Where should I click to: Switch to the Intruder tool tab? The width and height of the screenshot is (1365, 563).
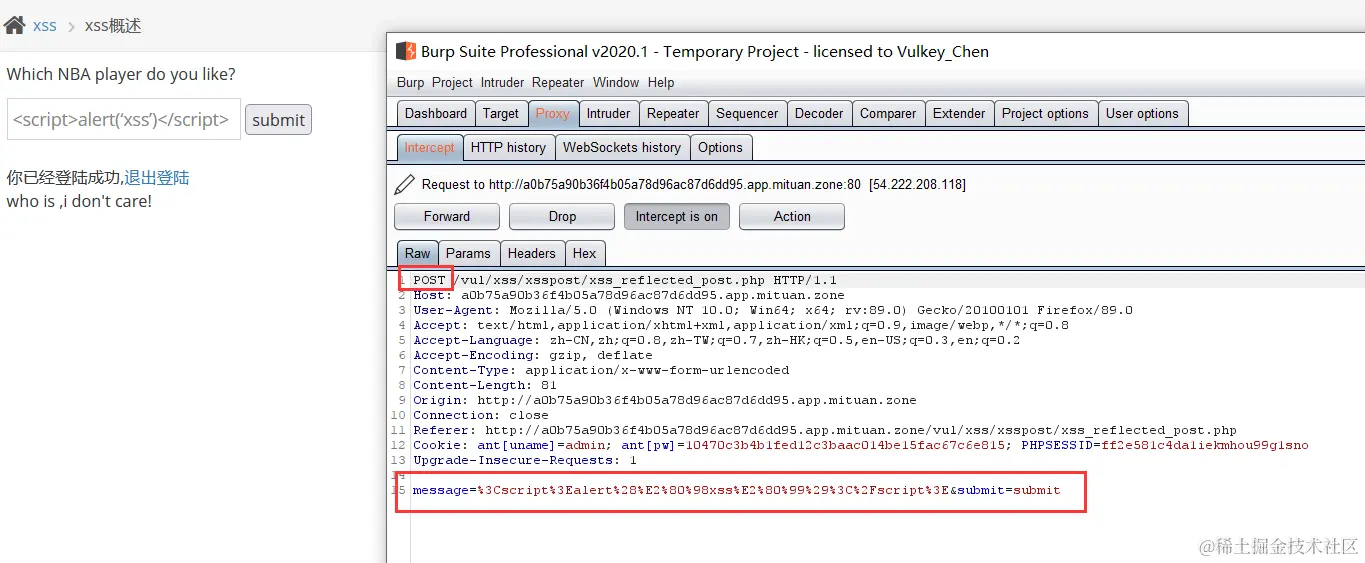[608, 113]
